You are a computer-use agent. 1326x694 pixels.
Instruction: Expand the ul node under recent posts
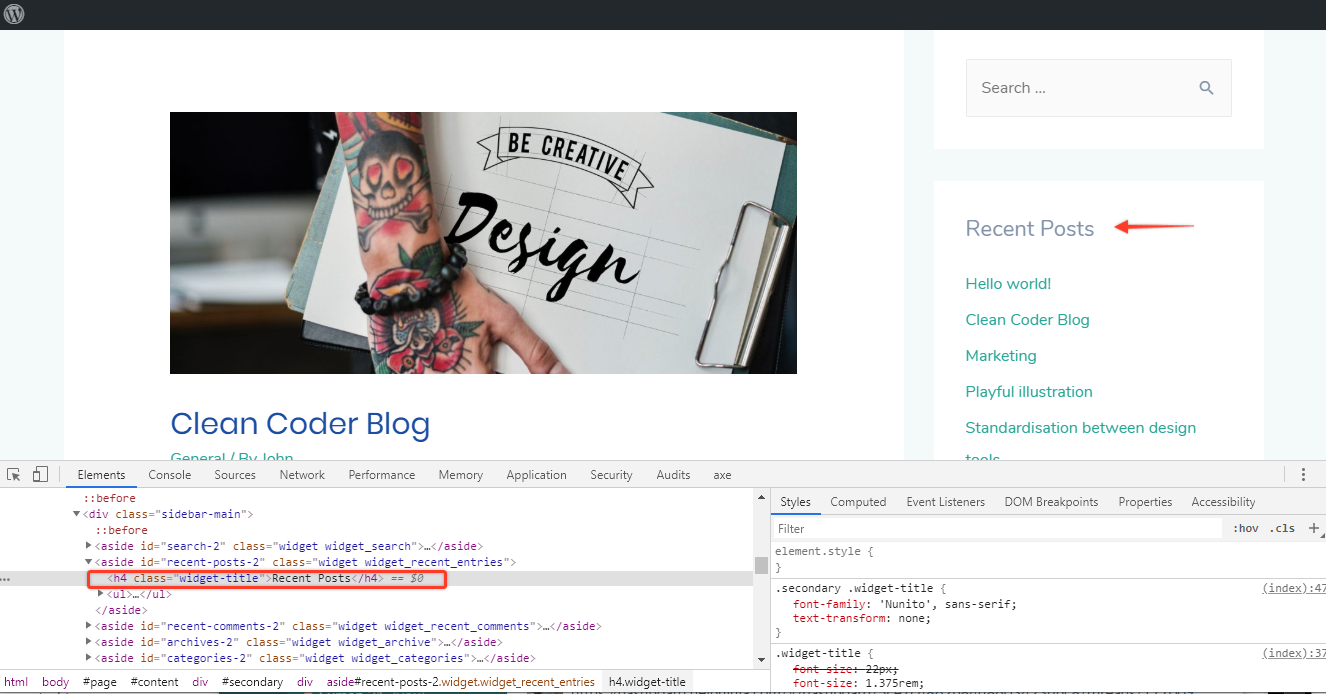[x=101, y=594]
